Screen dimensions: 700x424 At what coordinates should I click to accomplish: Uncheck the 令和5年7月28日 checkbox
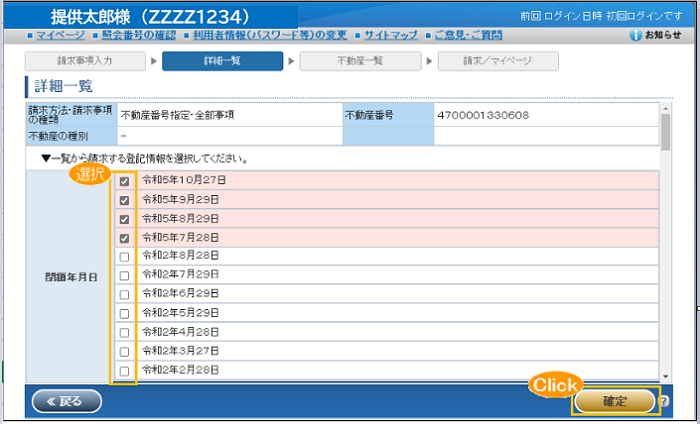coord(124,238)
